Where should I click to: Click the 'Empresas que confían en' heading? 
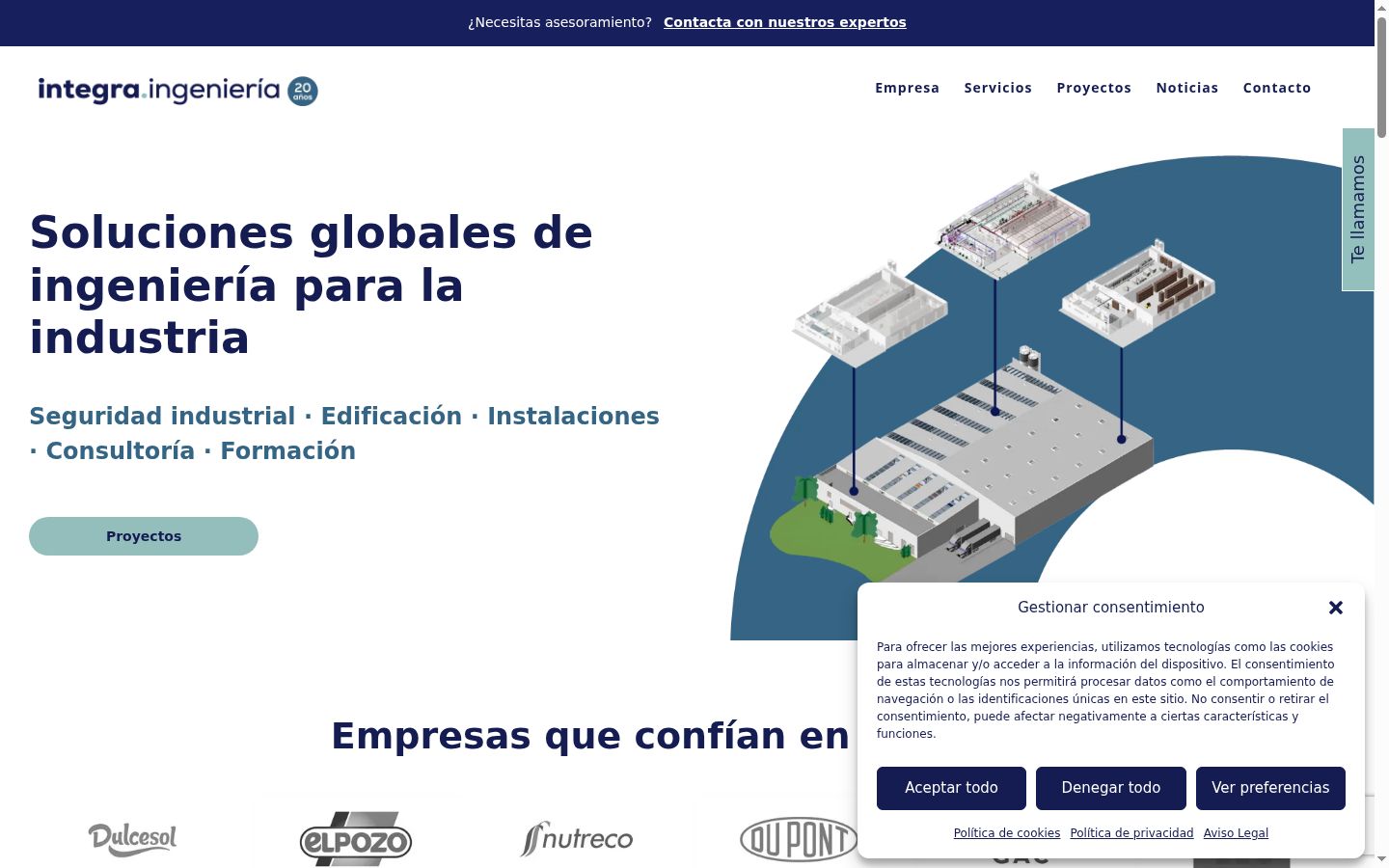click(590, 736)
